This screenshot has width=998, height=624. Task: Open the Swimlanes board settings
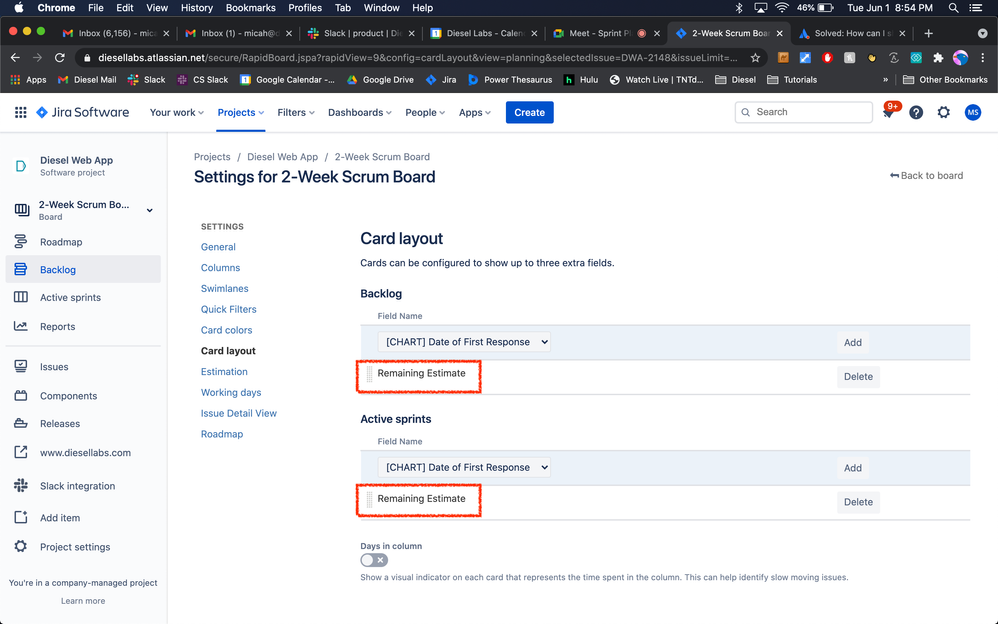click(225, 288)
